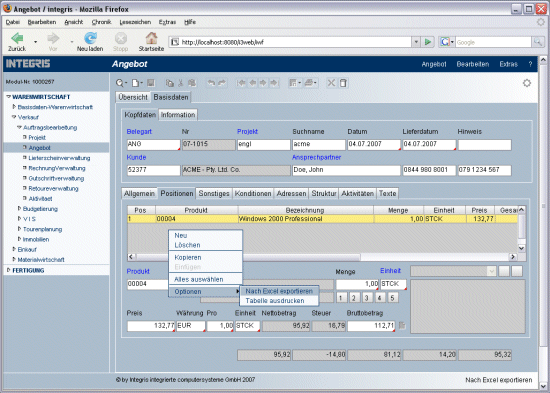Image resolution: width=550 pixels, height=393 pixels.
Task: Open the Adressen tab
Action: [x=291, y=193]
